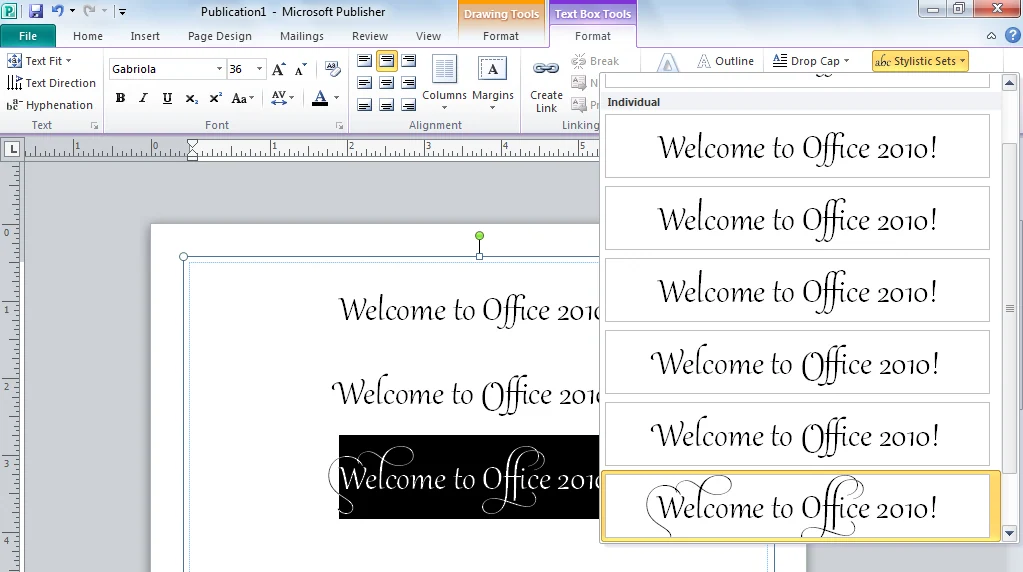Click Shrink Font icon
The height and width of the screenshot is (572, 1023).
(x=301, y=69)
